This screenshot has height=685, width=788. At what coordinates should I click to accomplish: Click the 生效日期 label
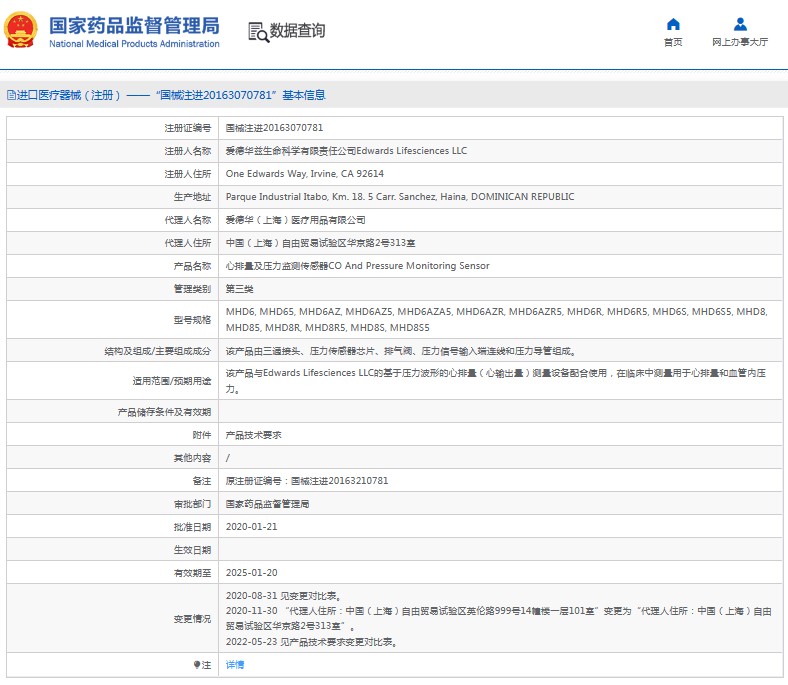[x=192, y=550]
